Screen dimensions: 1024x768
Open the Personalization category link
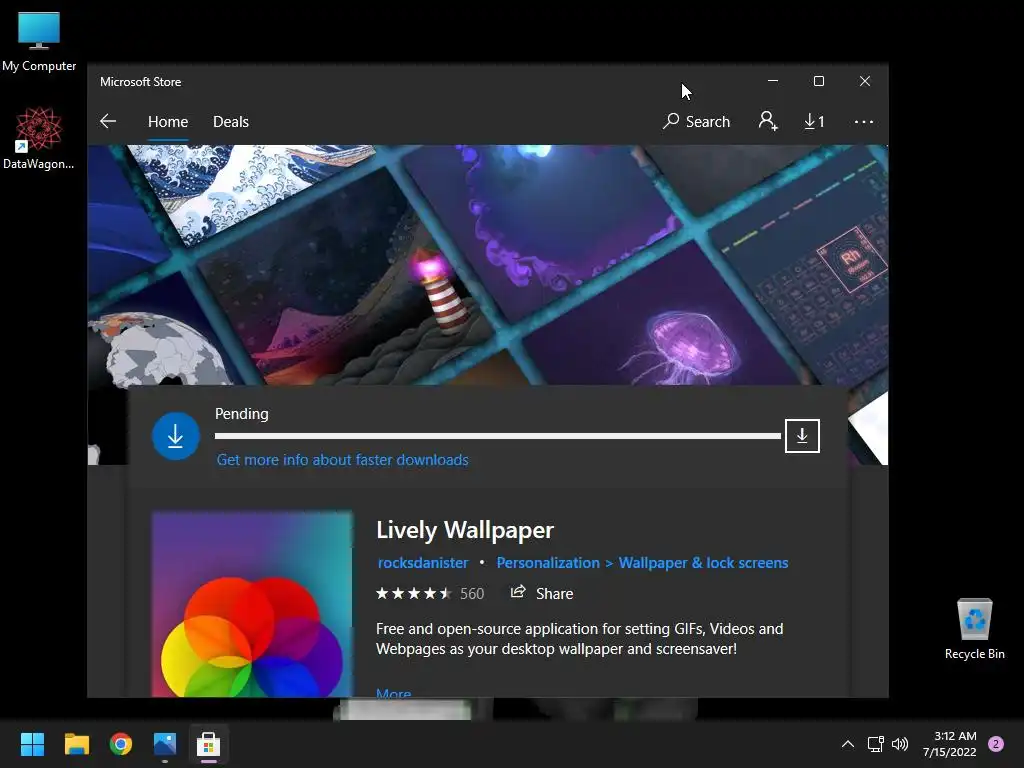pos(548,563)
